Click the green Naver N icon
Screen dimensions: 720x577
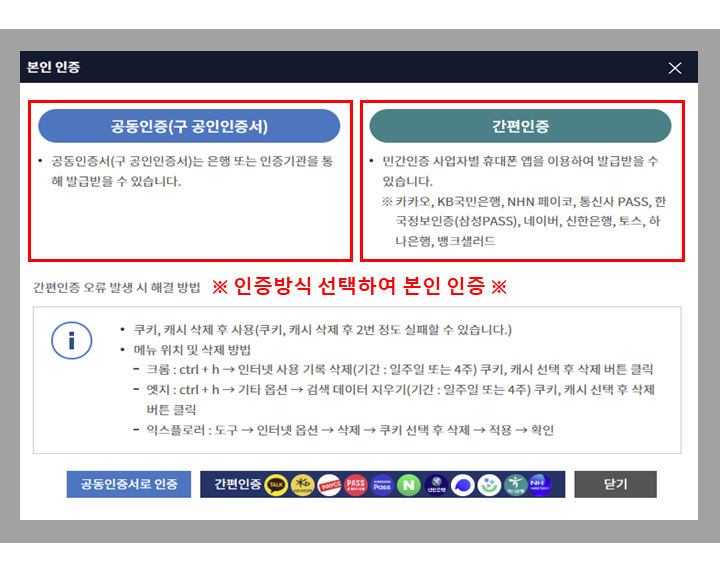click(x=409, y=485)
